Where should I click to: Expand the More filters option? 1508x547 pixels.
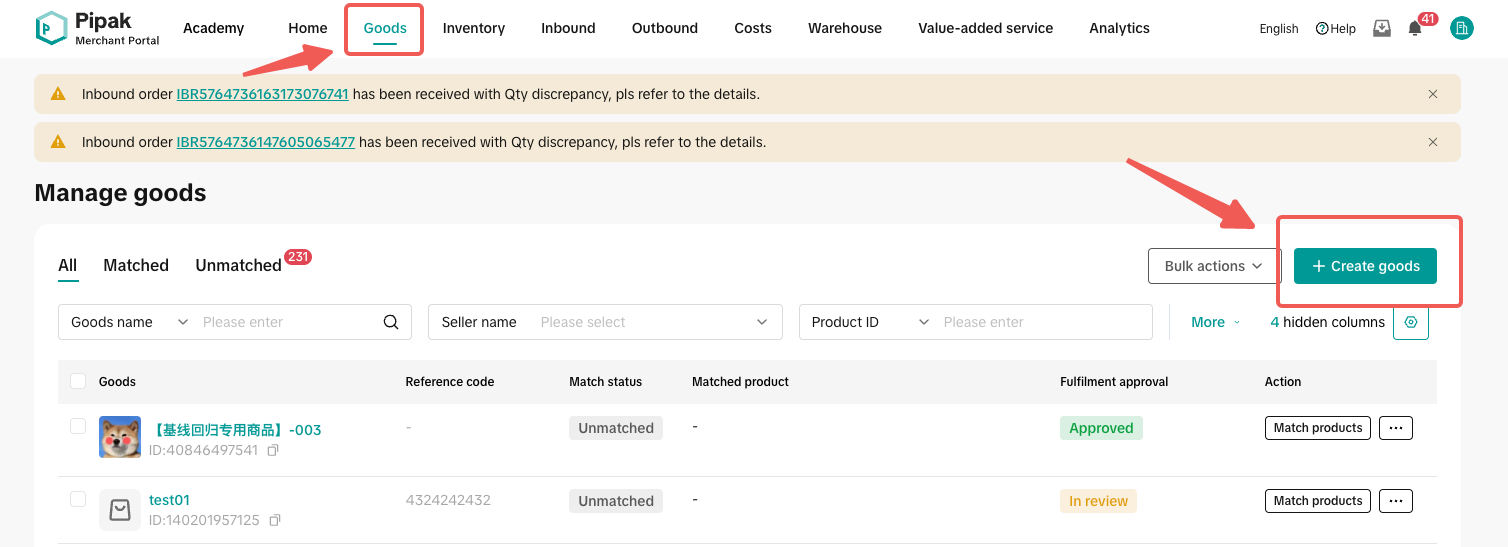pos(1215,322)
